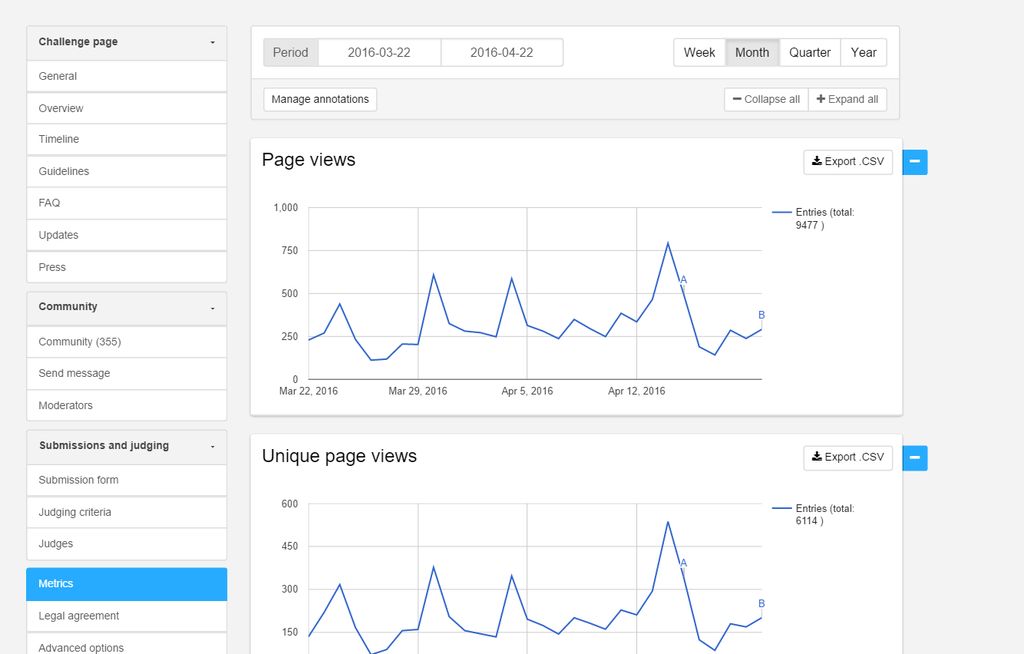This screenshot has width=1024, height=654.
Task: Open Community (355) members list
Action: pos(127,342)
